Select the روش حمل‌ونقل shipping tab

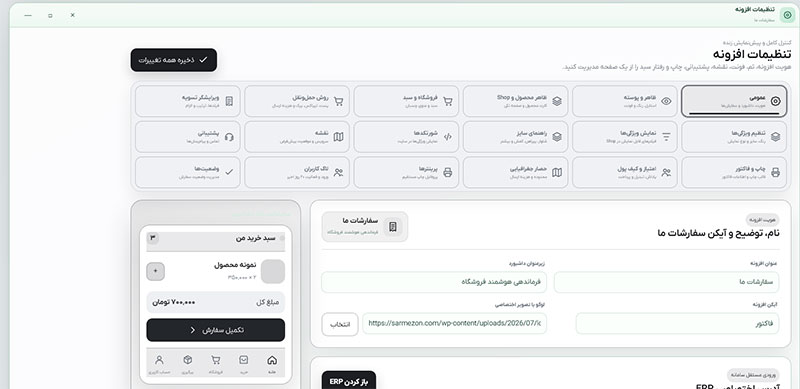(297, 101)
